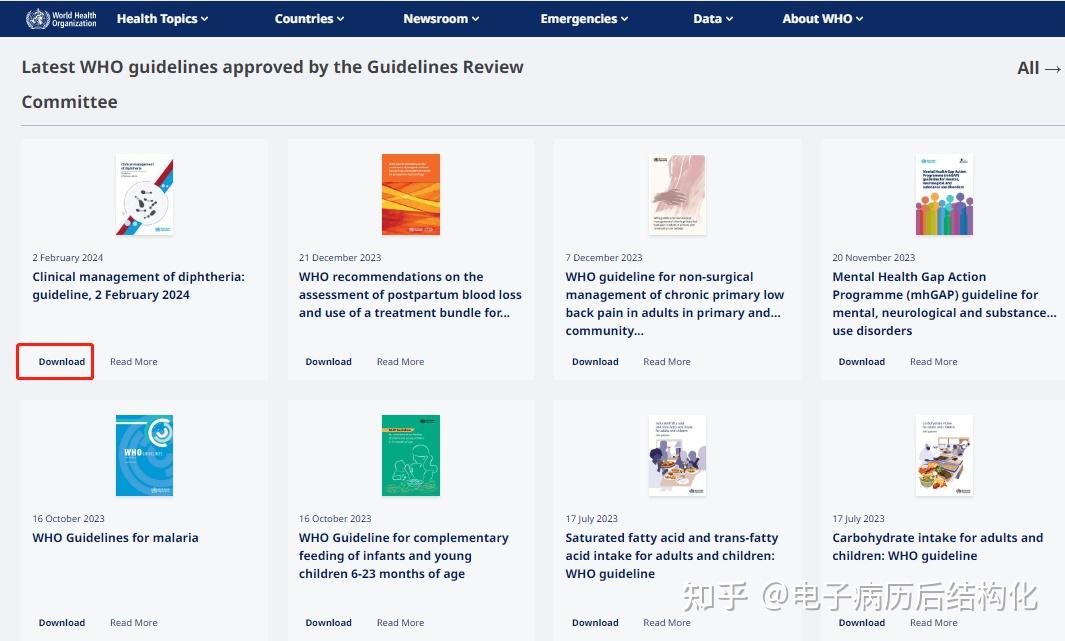Open title 'WHO Guidelines for malaria'

click(115, 538)
